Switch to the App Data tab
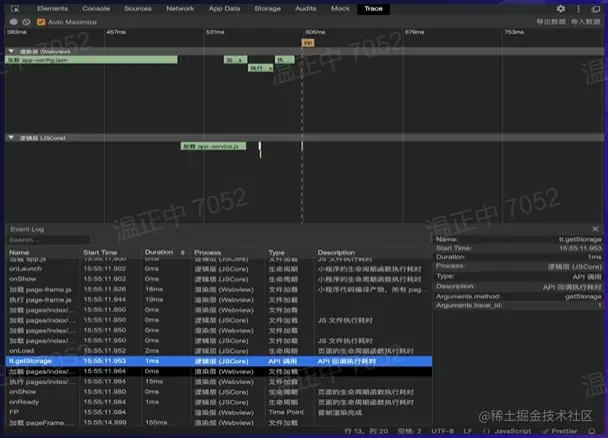 tap(224, 9)
